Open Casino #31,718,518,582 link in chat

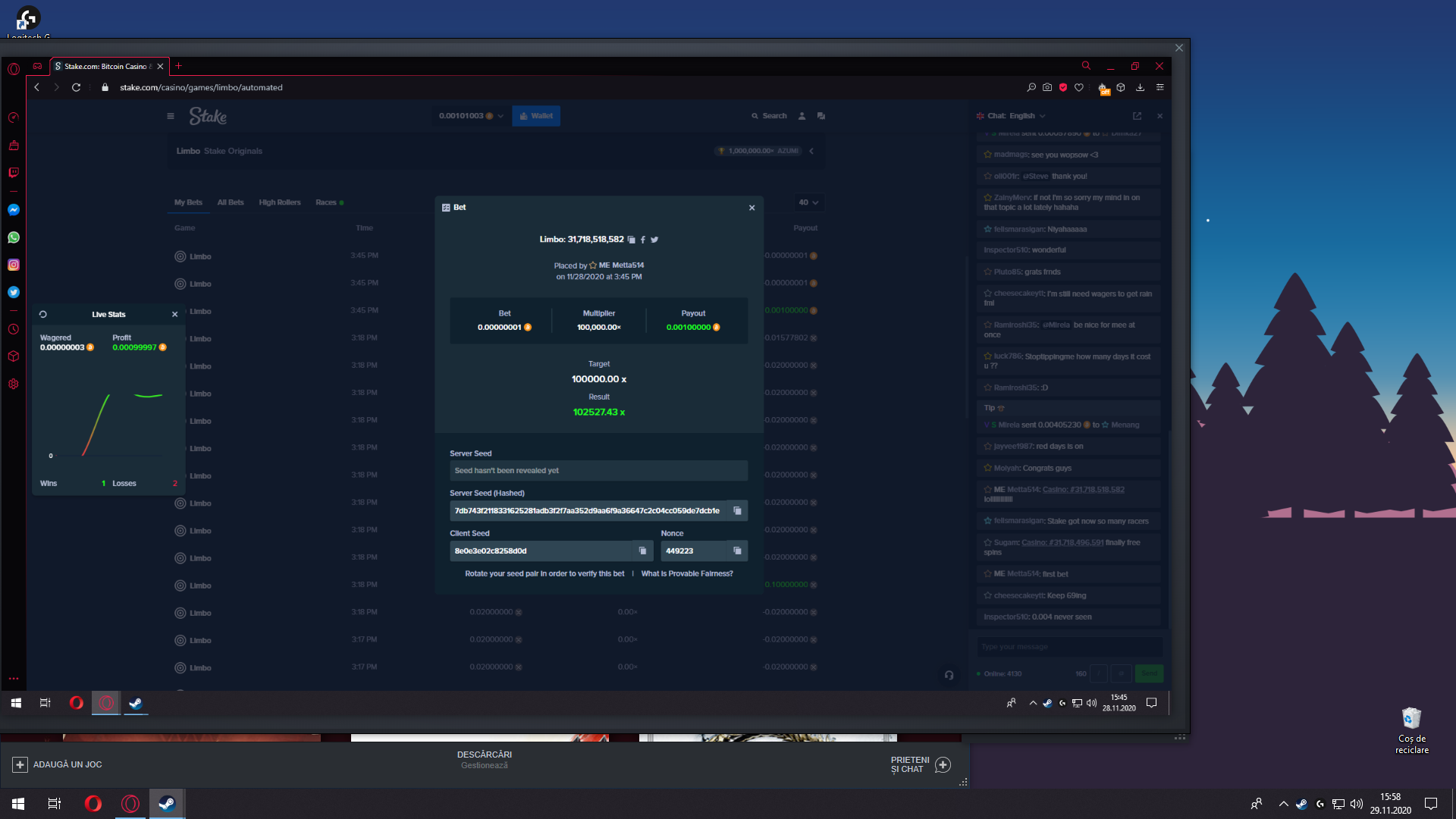1083,490
